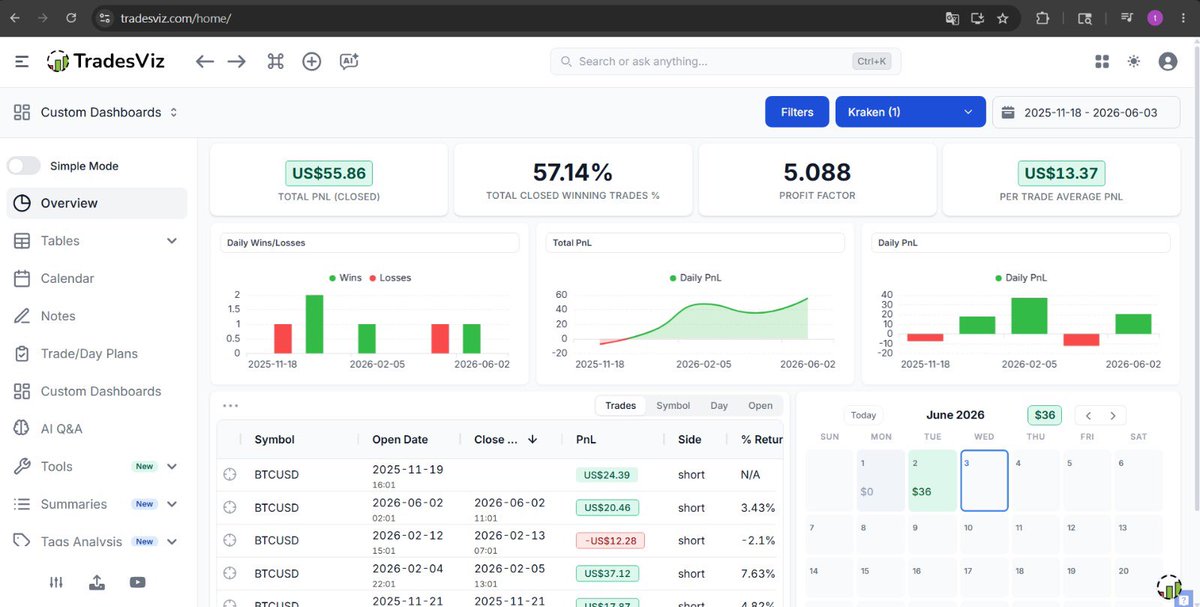This screenshot has height=607, width=1200.
Task: Expand the Summaries sidebar section
Action: pyautogui.click(x=171, y=504)
